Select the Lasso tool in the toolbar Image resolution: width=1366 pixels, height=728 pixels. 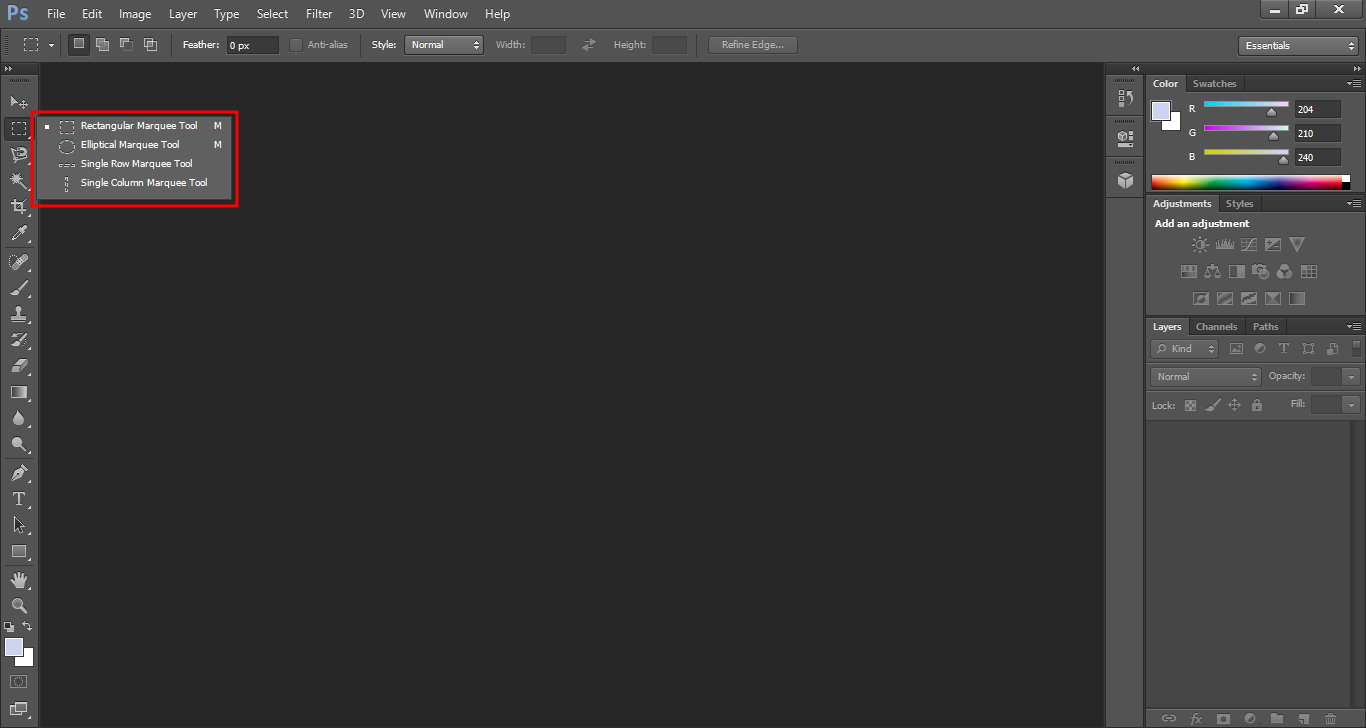click(x=19, y=154)
